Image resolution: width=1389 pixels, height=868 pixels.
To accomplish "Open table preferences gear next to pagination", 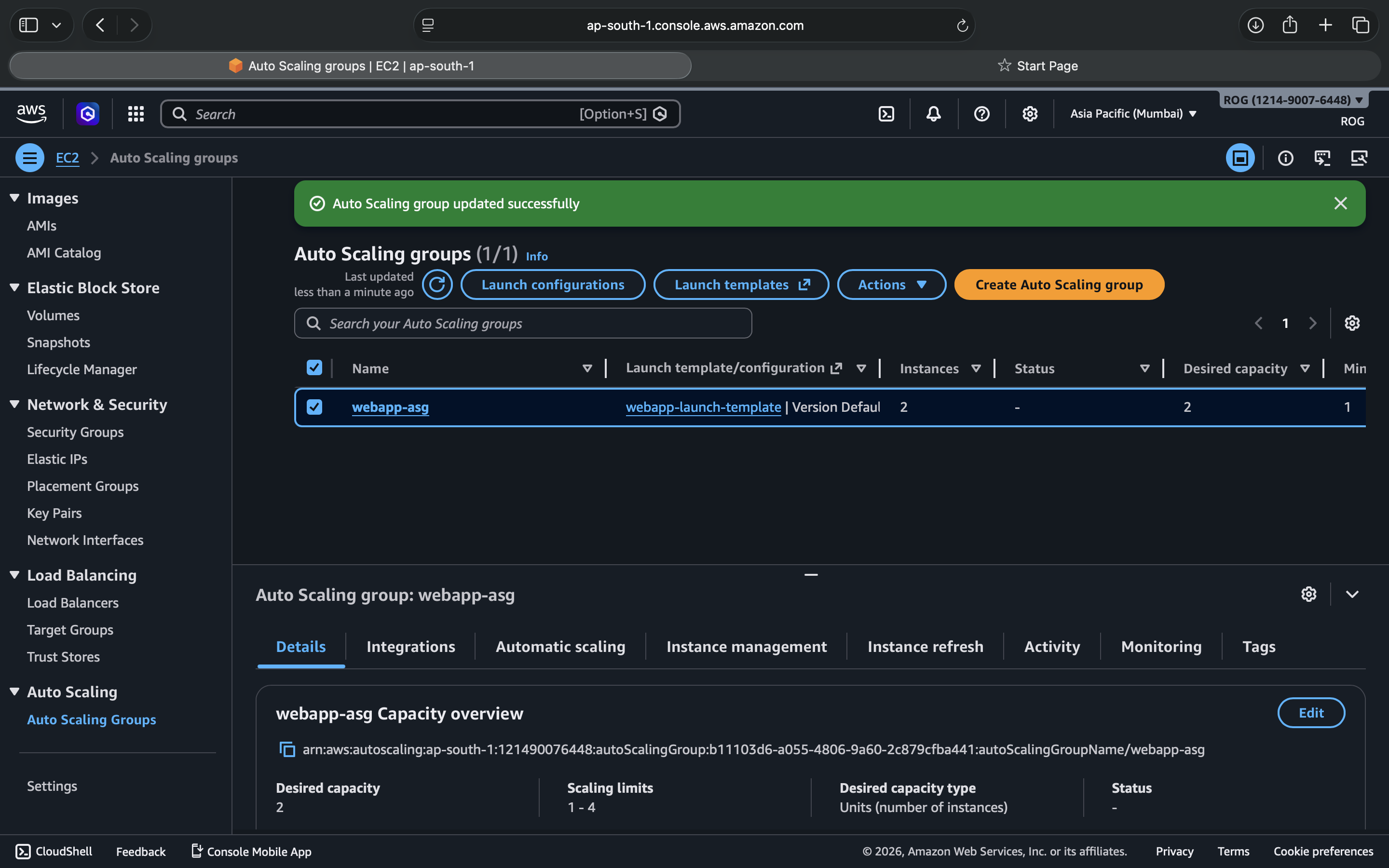I will click(x=1352, y=323).
